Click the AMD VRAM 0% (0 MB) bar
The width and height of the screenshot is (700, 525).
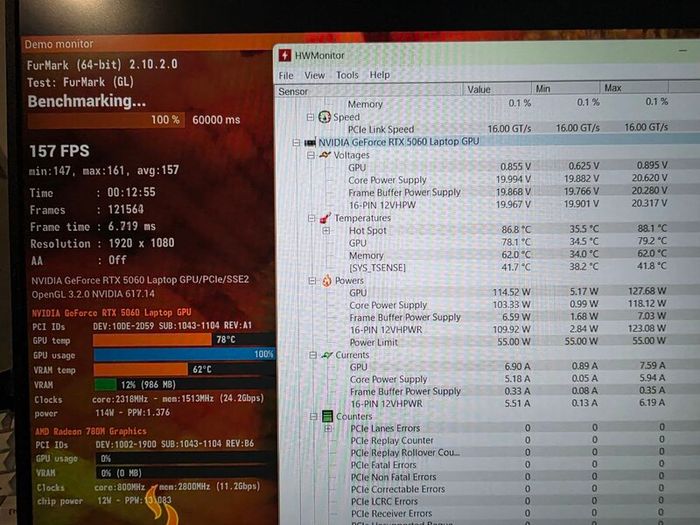coord(185,473)
